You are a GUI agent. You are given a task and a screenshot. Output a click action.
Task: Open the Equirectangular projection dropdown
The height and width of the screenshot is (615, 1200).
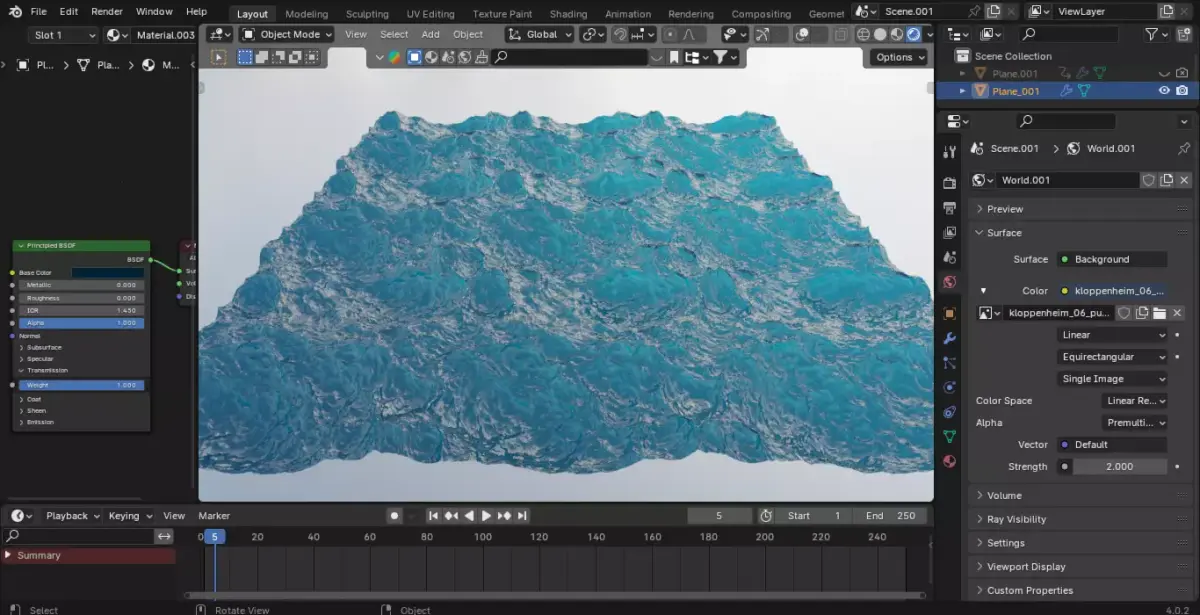[x=1112, y=357]
